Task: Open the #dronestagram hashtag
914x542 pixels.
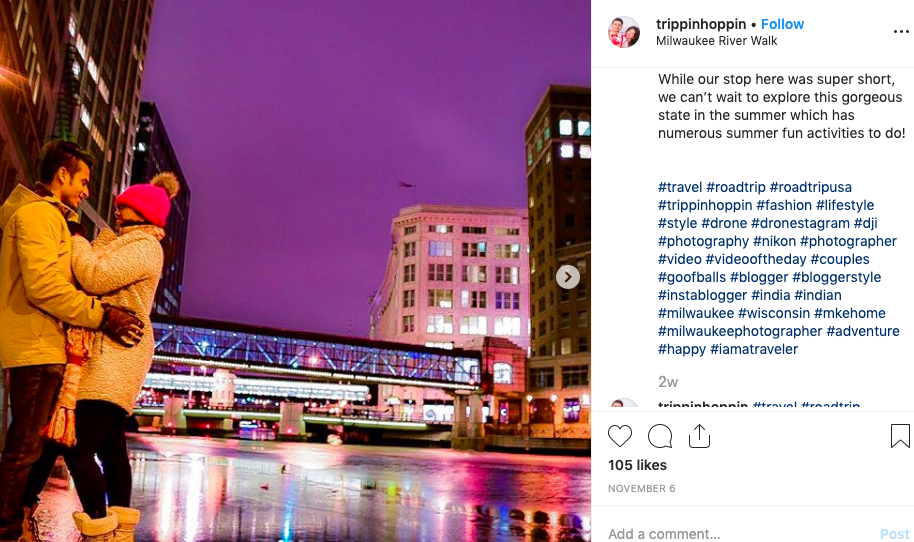Action: [x=800, y=223]
